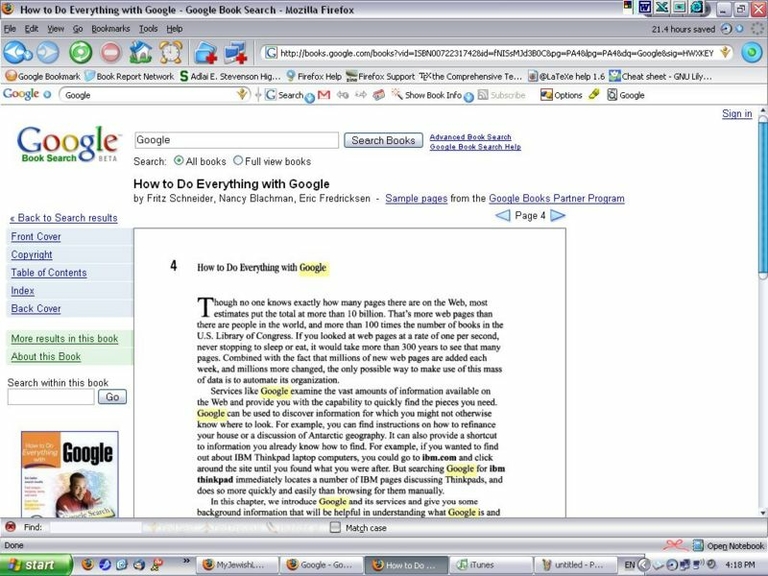Open the Book Report Network bookmark

point(129,76)
